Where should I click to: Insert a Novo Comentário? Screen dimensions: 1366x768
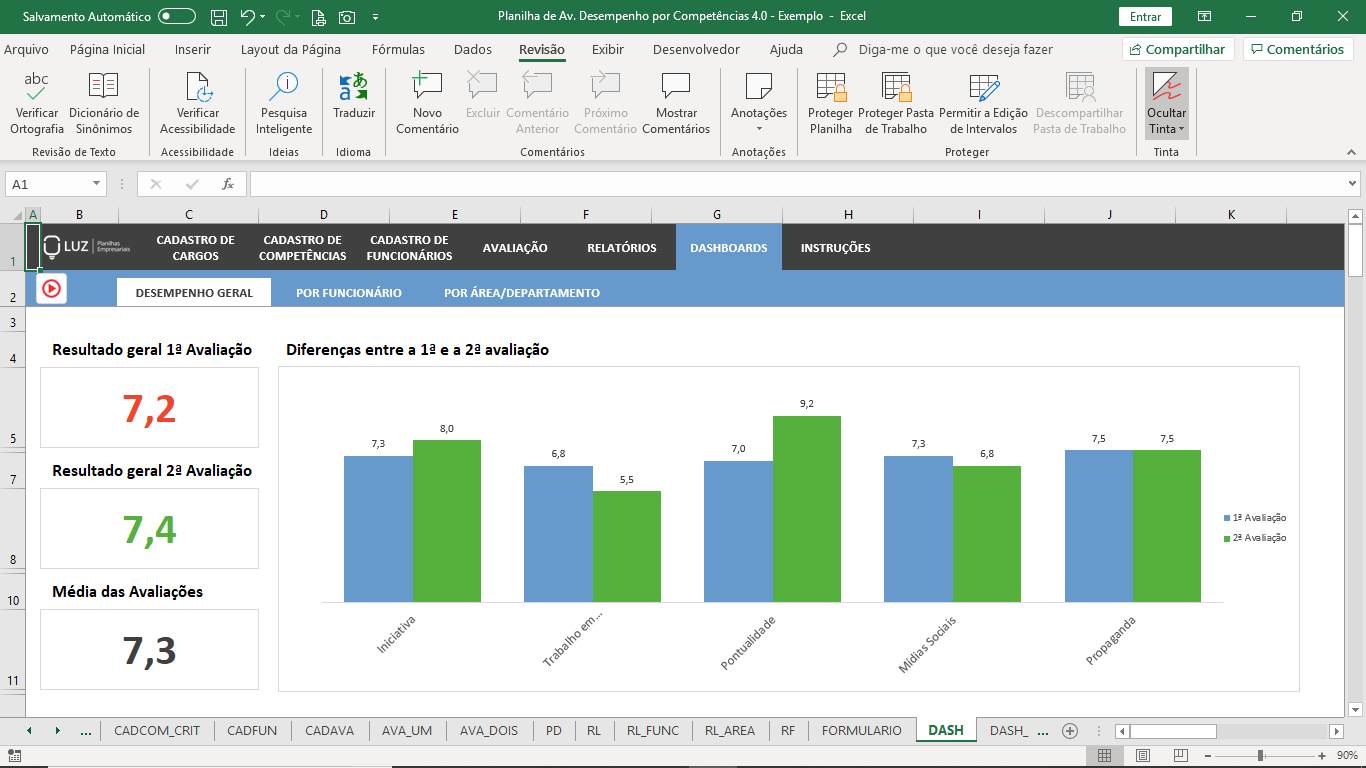[427, 103]
